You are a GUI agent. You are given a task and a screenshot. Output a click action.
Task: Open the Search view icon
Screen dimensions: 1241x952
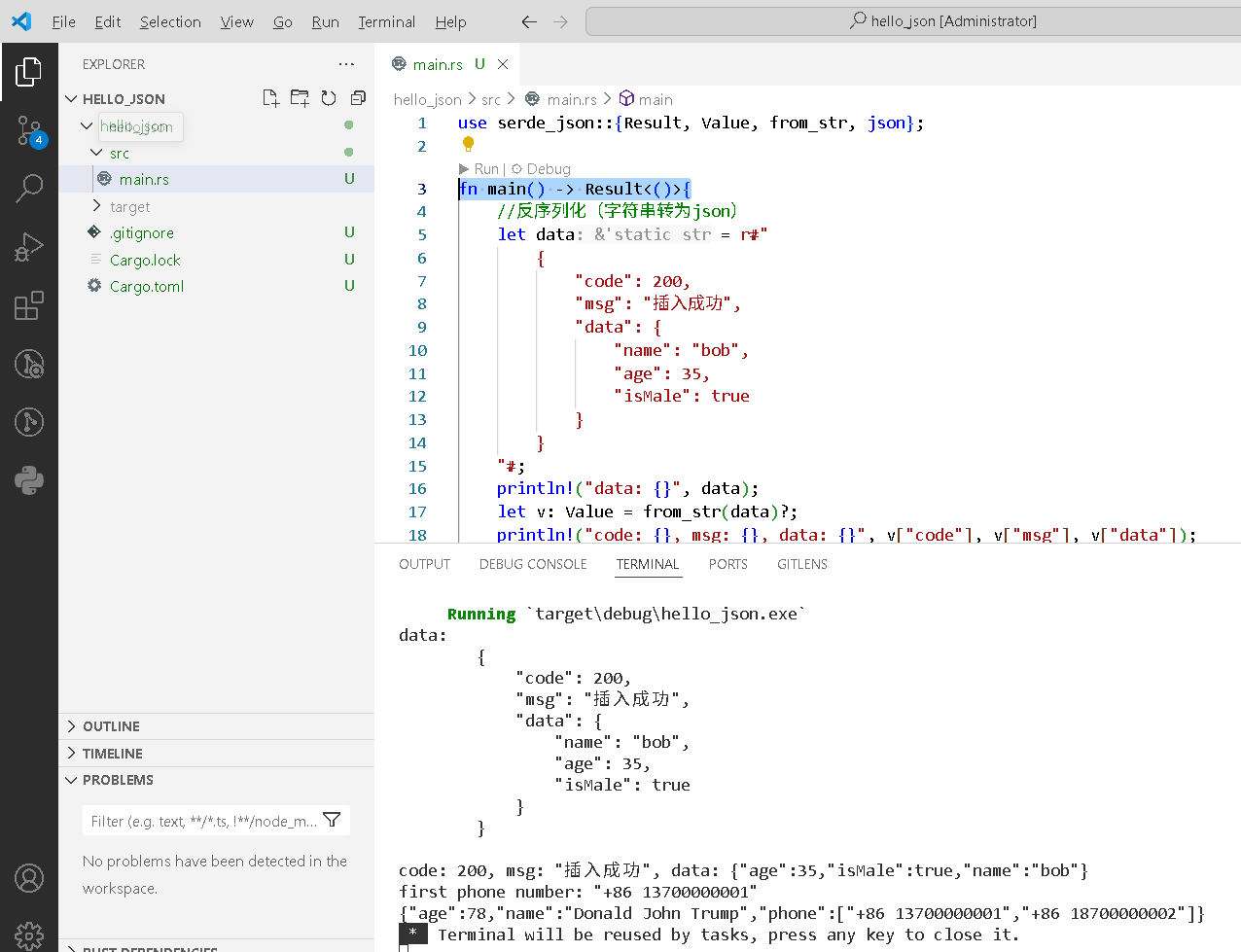pyautogui.click(x=29, y=188)
